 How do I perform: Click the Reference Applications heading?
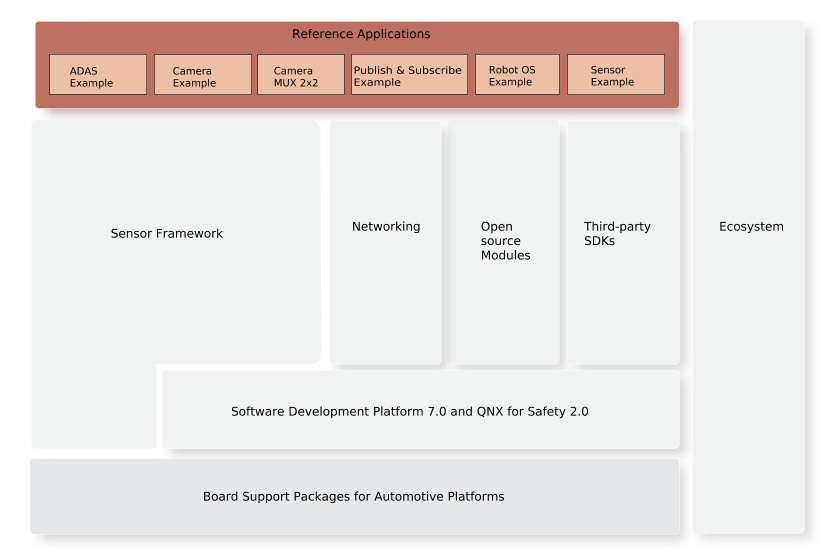tap(361, 34)
